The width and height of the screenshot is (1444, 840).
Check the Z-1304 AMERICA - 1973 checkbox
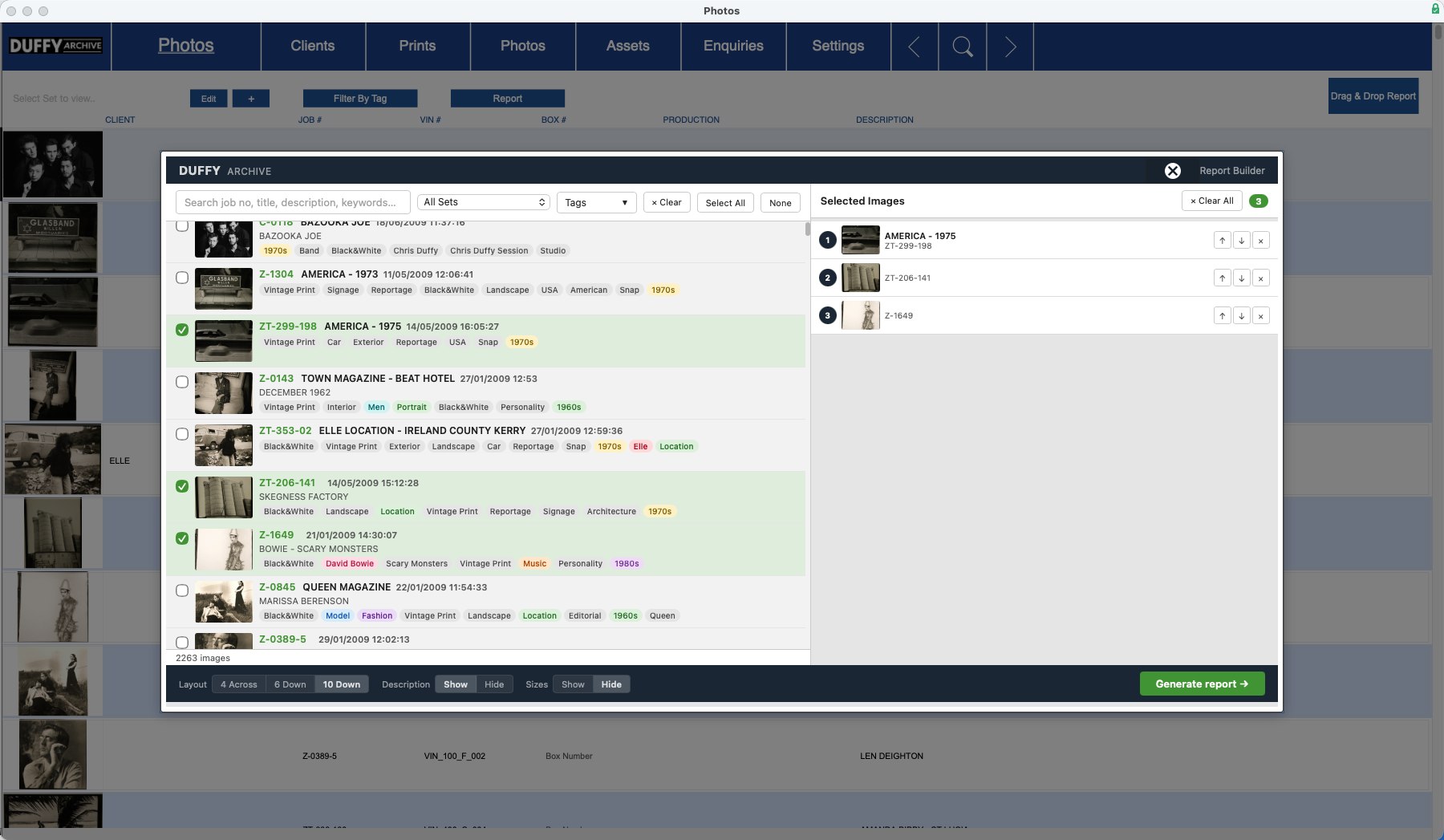pos(182,278)
